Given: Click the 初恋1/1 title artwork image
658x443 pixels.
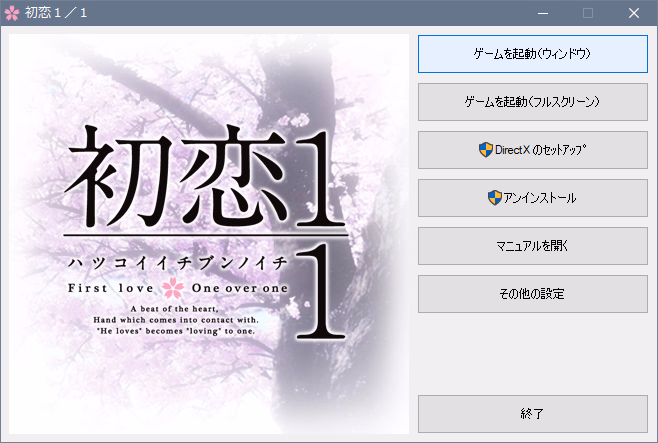Looking at the screenshot, I should 209,234.
